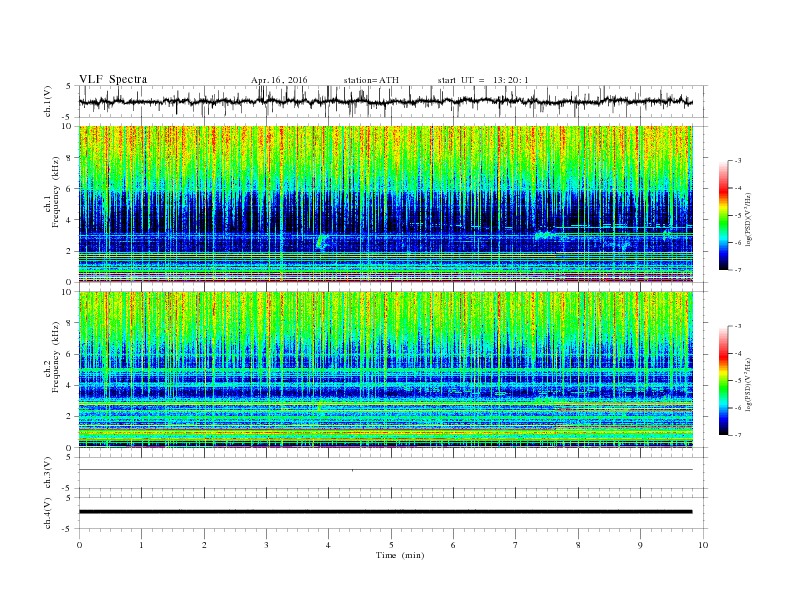Click the "4" kHz tick on ch.2 spectrogram axis
This screenshot has height=612, width=792.
pos(69,385)
